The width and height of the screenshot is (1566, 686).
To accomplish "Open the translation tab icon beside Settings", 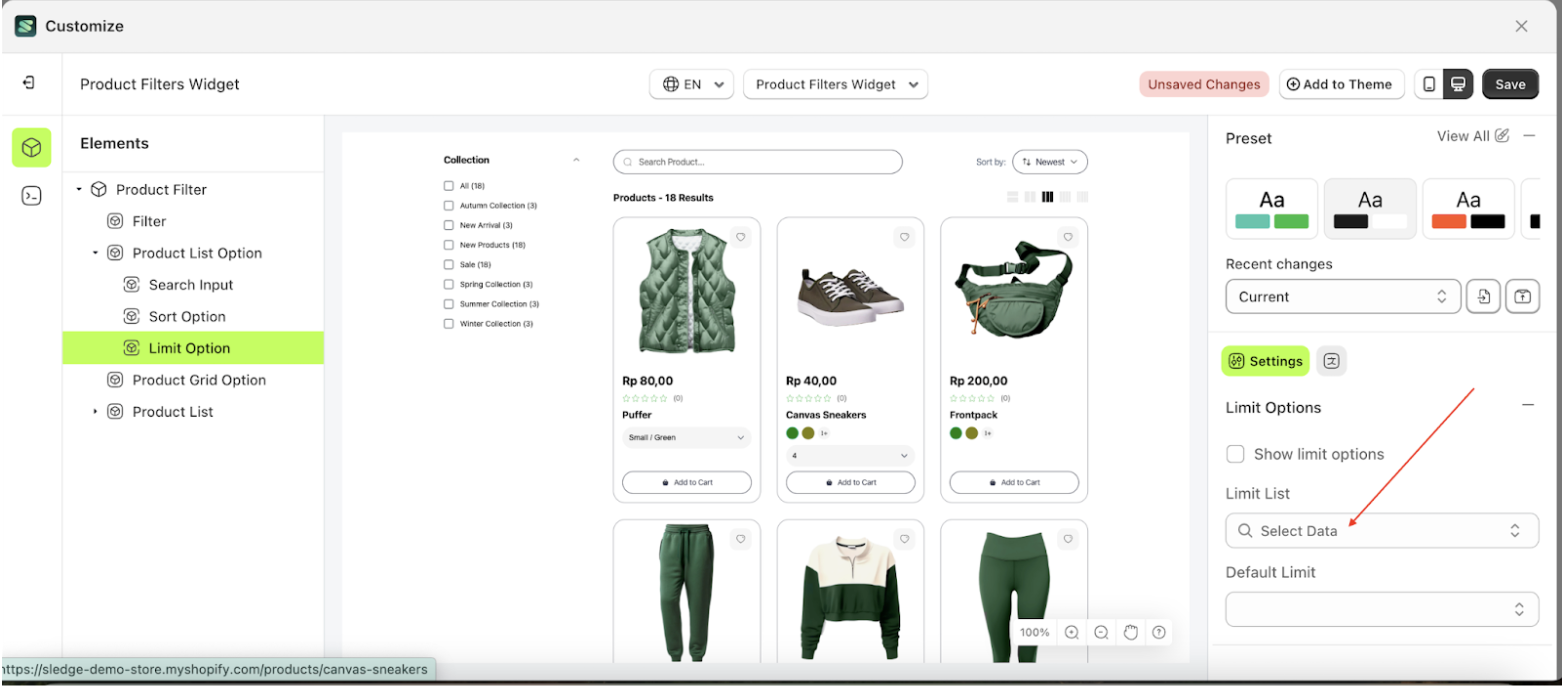I will (x=1331, y=361).
